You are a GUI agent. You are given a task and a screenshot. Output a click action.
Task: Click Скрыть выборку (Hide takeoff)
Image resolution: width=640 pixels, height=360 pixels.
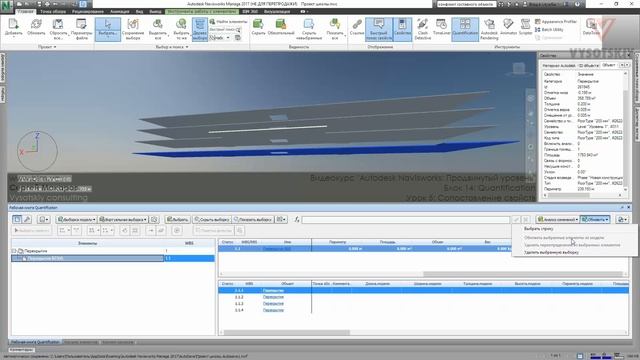tap(212, 220)
